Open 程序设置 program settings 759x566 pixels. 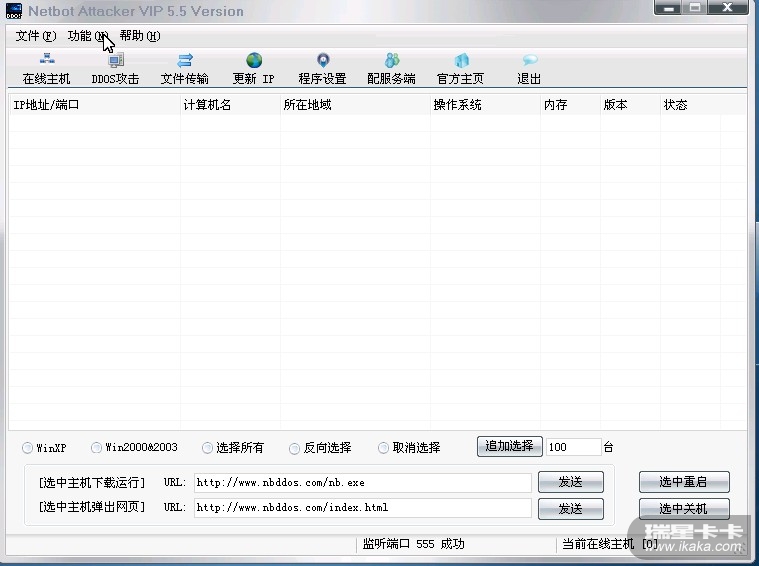(322, 69)
